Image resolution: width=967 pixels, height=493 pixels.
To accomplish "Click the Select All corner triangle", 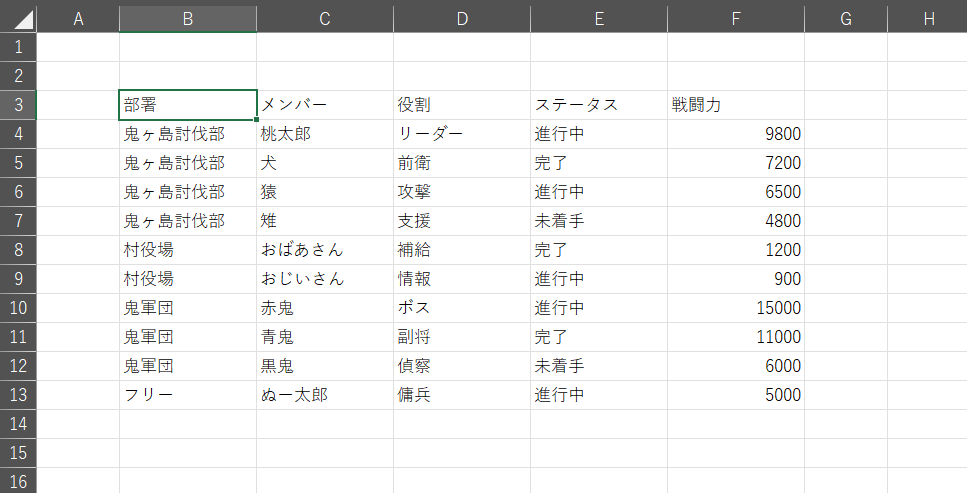I will coord(18,18).
